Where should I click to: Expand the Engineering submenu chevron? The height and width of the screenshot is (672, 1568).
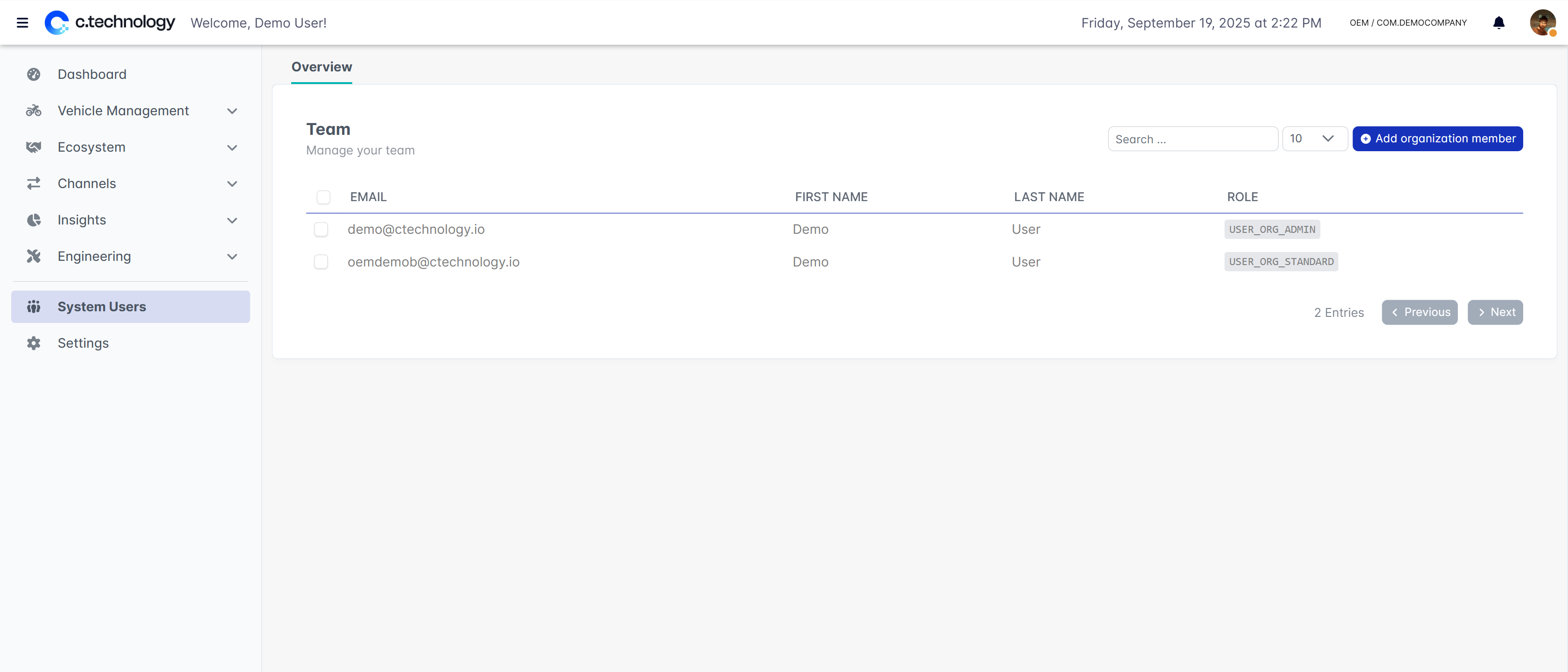[x=232, y=257]
